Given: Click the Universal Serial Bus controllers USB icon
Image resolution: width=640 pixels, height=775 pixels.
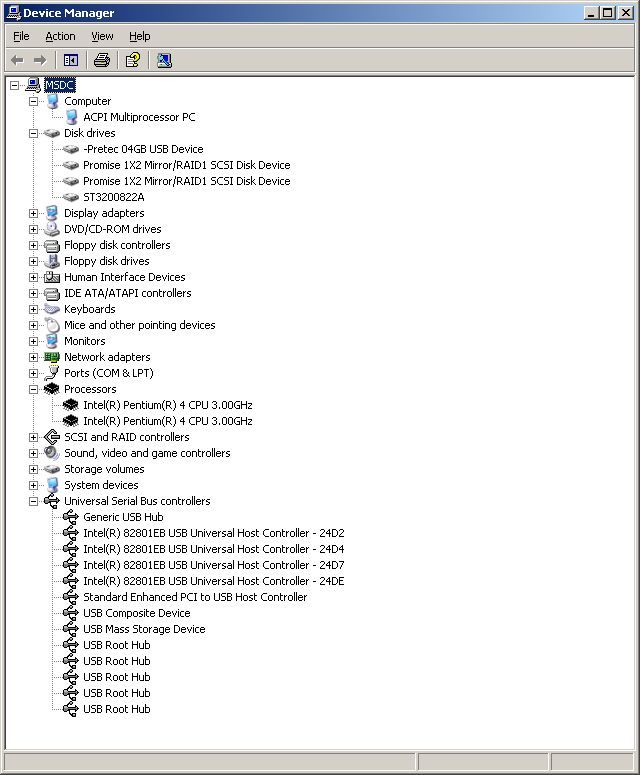Looking at the screenshot, I should click(52, 501).
